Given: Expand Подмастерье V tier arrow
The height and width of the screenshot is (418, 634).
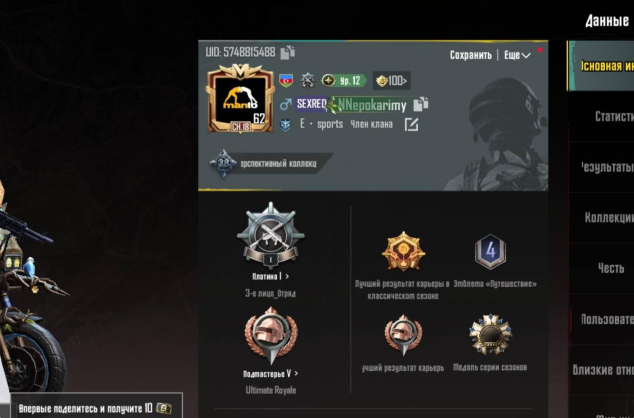Looking at the screenshot, I should click(x=296, y=374).
